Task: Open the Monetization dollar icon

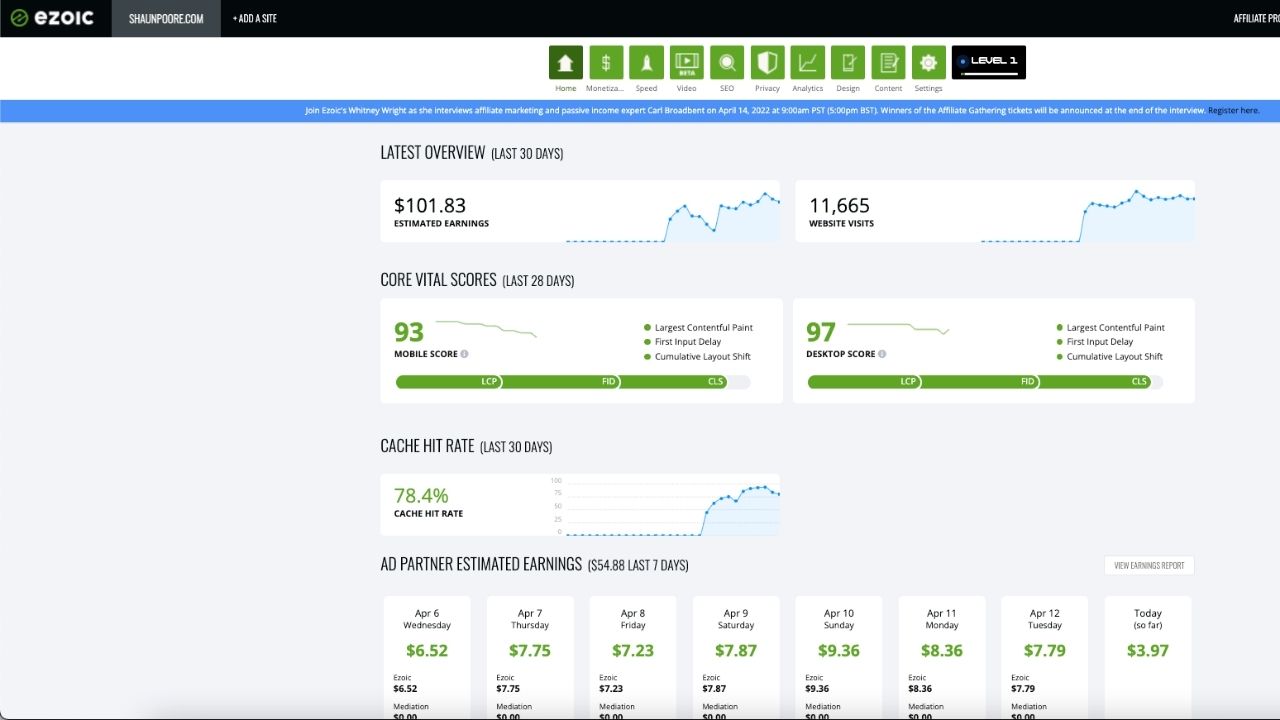Action: 605,63
